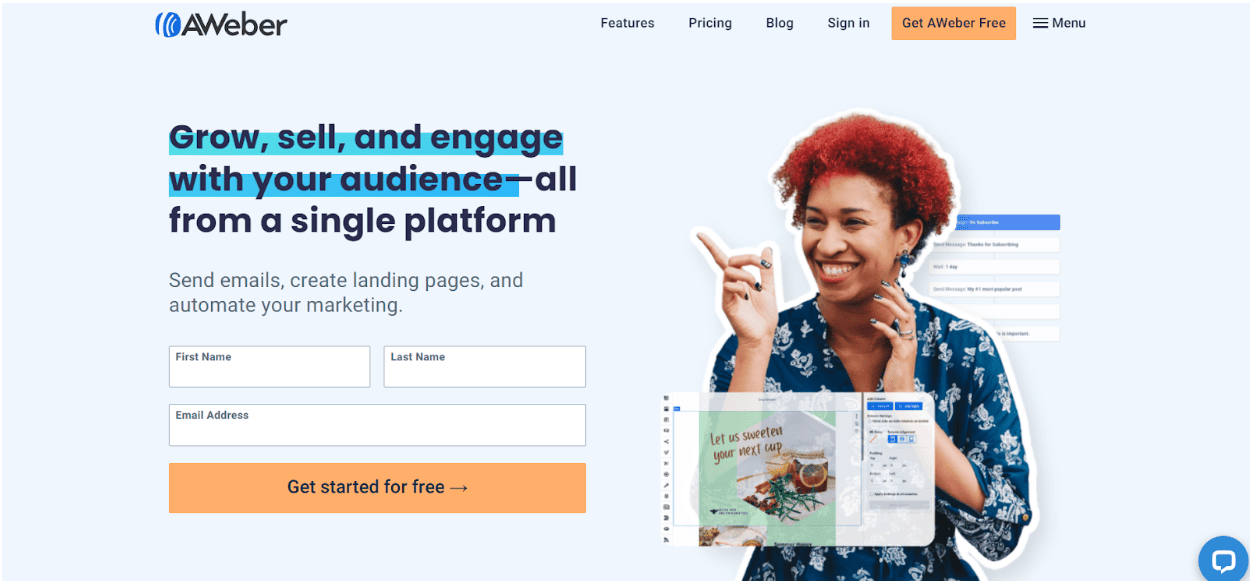Click the share icon in editor sidebar
Screen dimensions: 1254x582
pos(666,442)
